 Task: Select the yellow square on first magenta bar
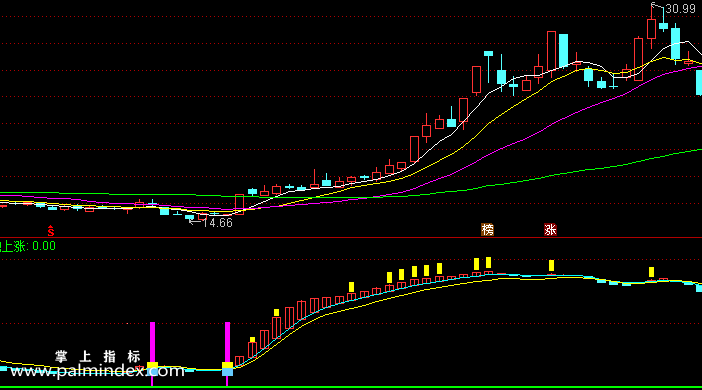(x=152, y=365)
